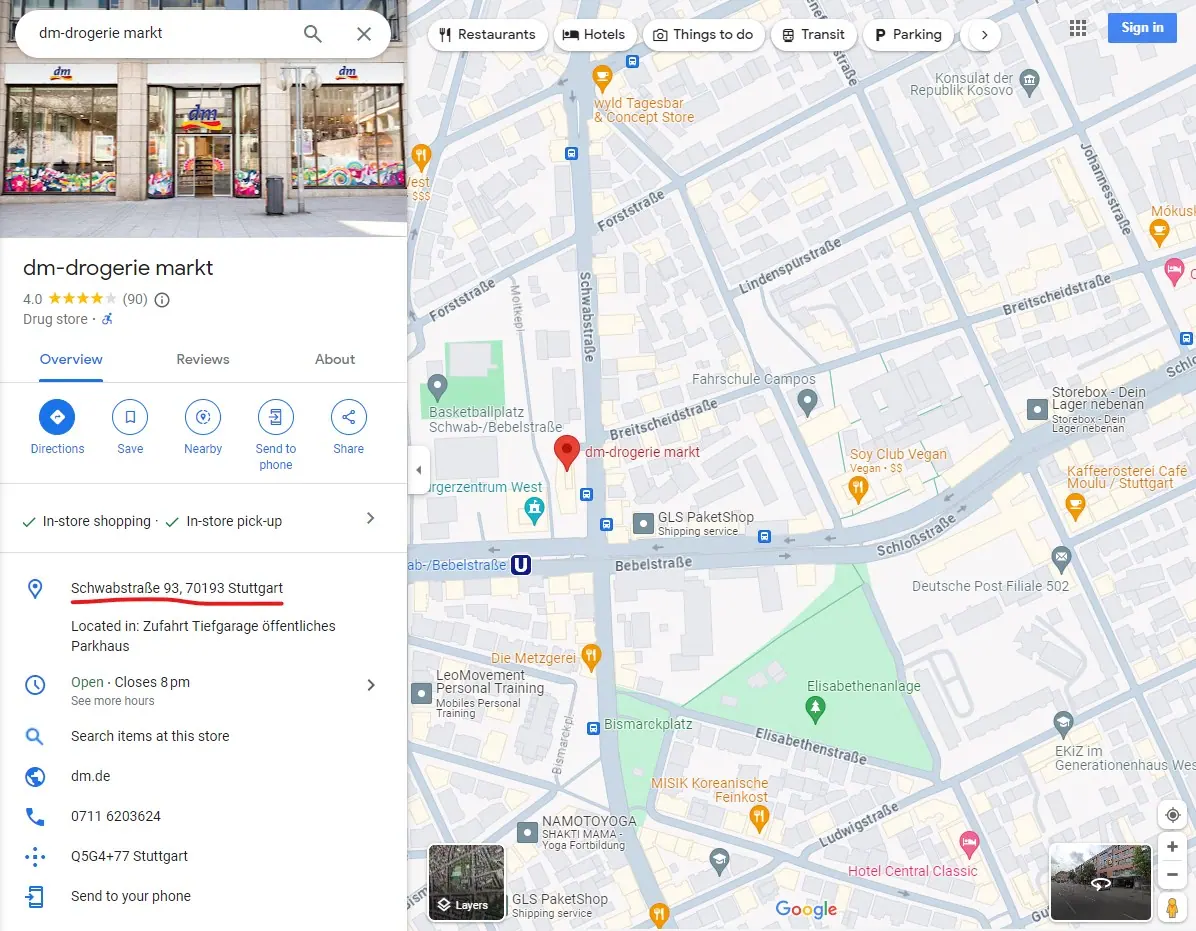Screen dimensions: 1196x931
Task: Click Die Metzgerei restaurant marker
Action: [x=591, y=657]
